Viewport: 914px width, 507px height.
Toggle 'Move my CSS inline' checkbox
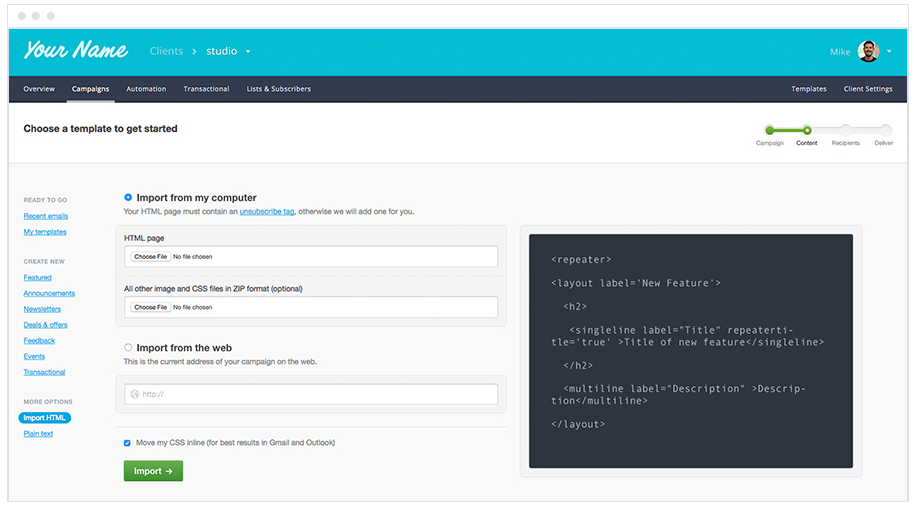pyautogui.click(x=127, y=443)
